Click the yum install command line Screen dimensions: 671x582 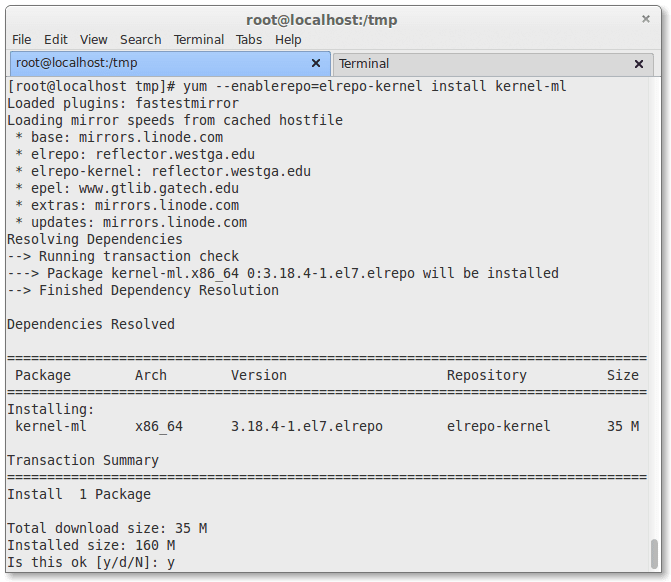287,86
